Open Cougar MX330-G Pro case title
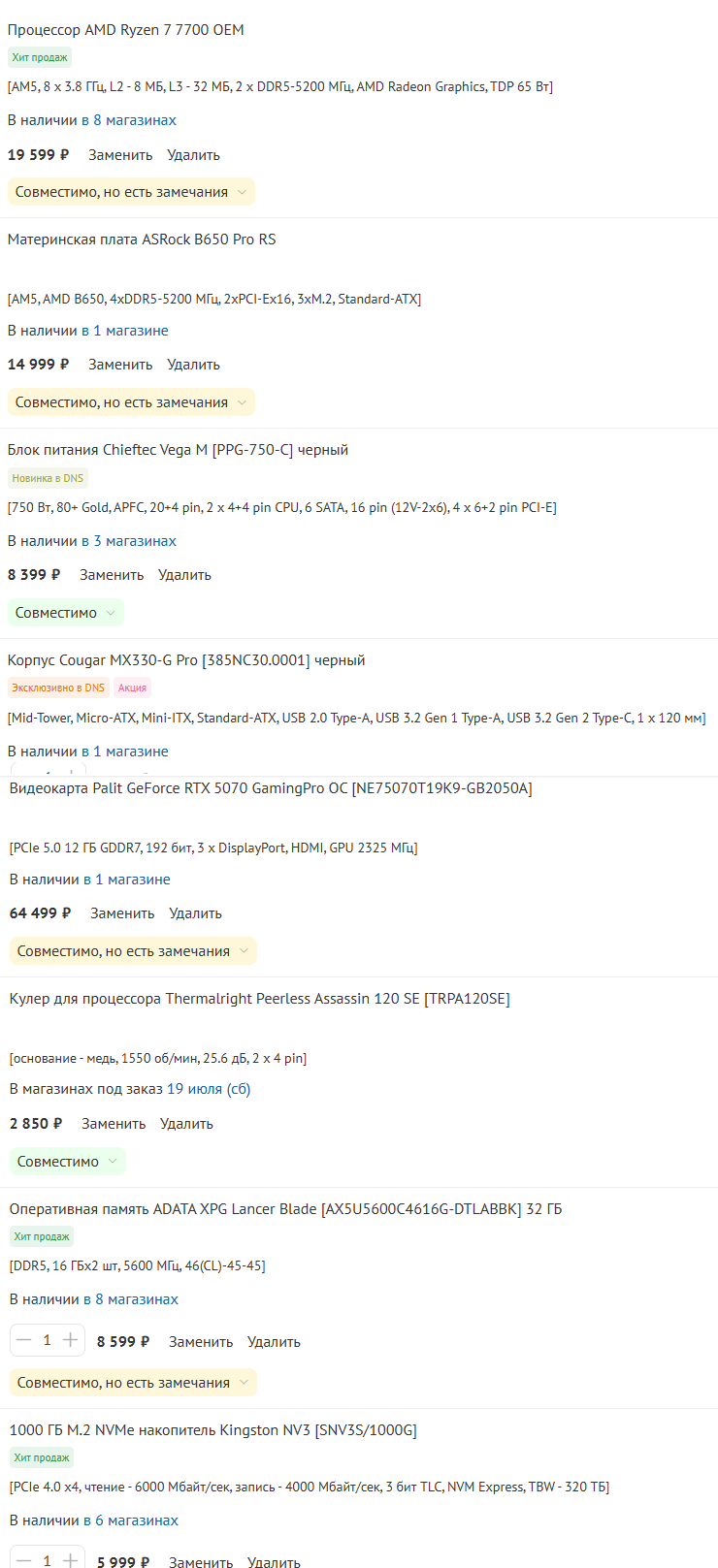This screenshot has width=718, height=1568. point(186,660)
